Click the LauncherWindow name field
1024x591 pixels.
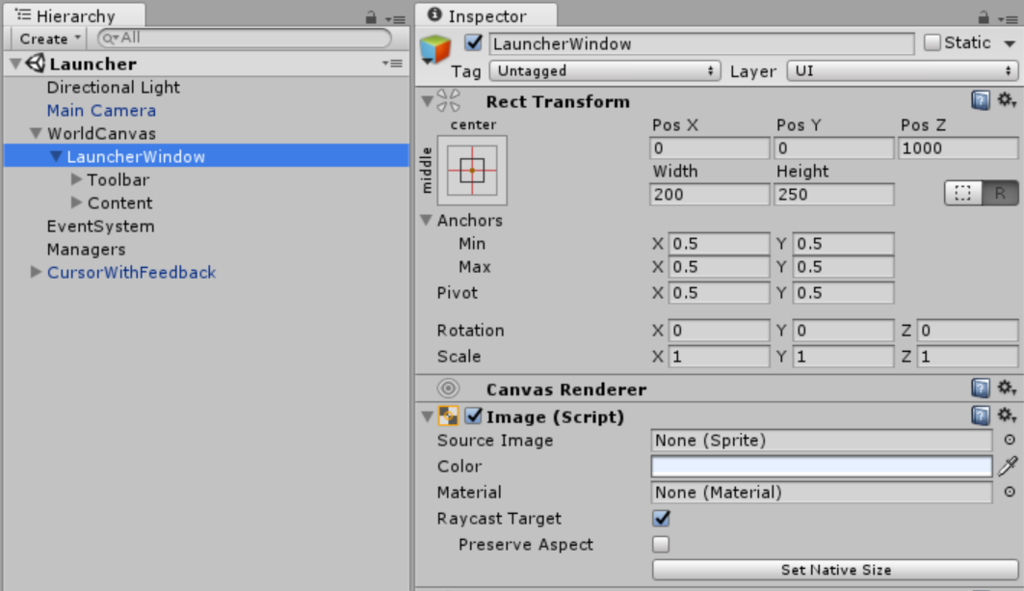tap(701, 44)
